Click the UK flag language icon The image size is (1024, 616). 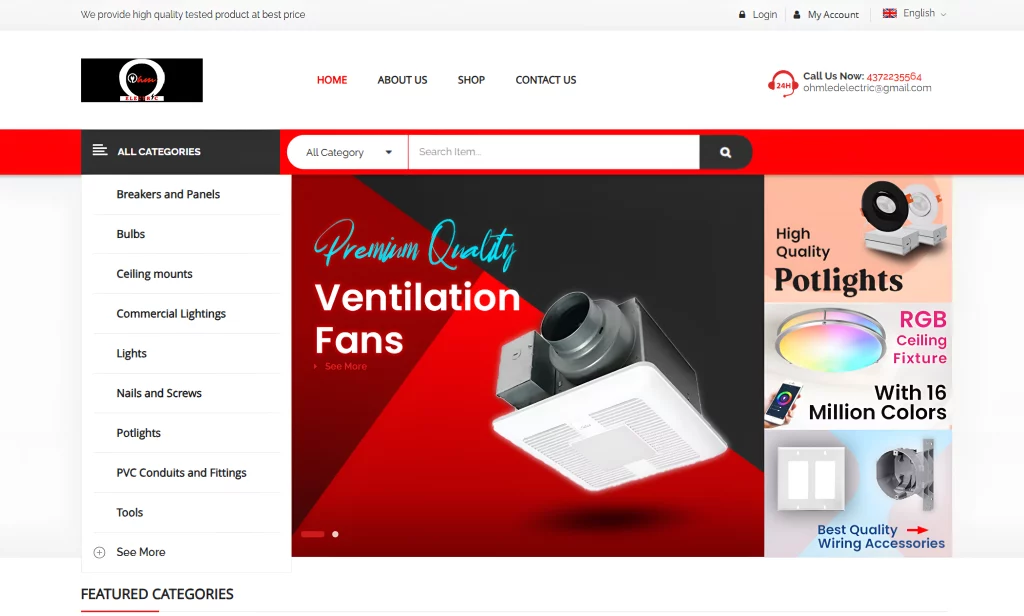tap(889, 14)
